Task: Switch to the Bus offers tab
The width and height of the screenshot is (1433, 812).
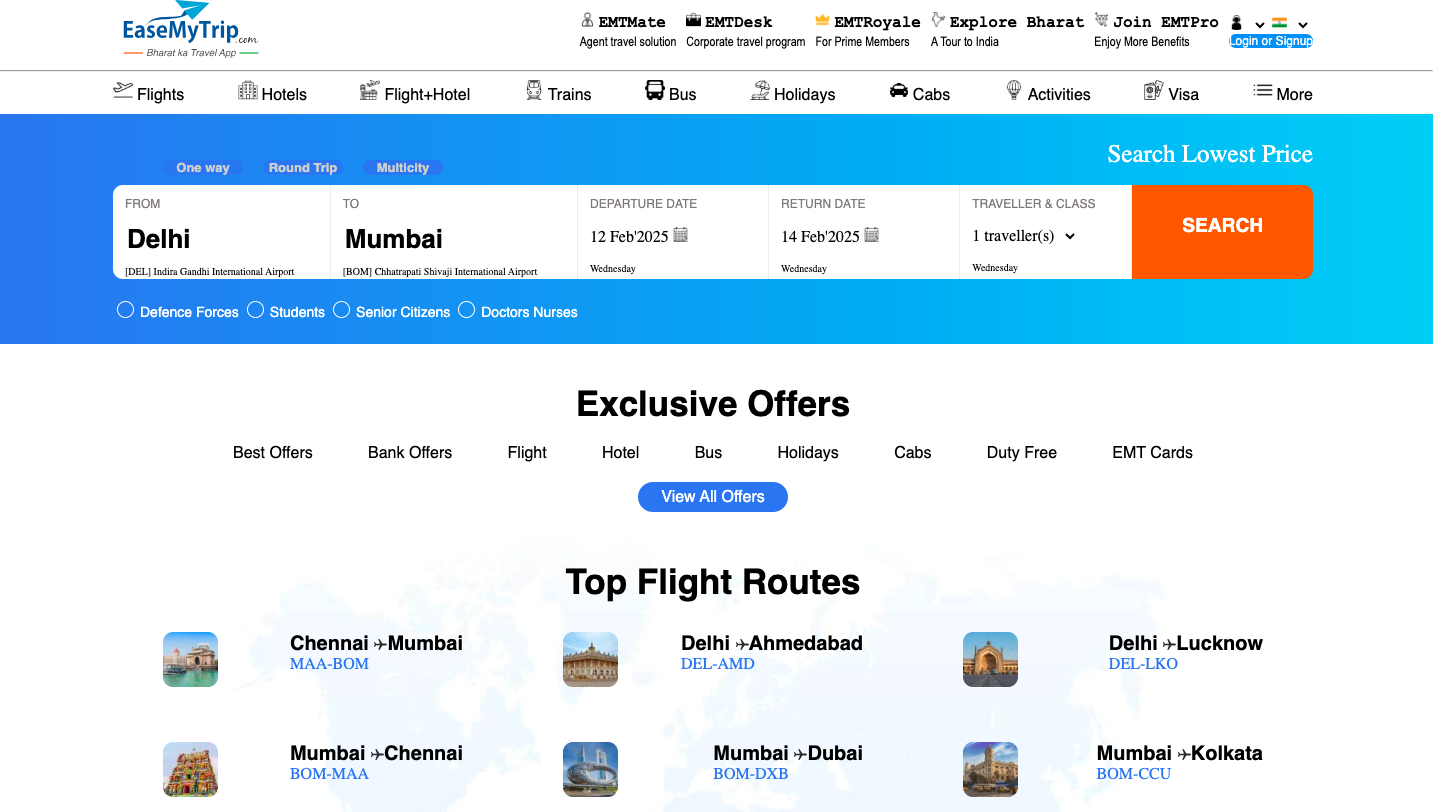Action: pos(708,452)
